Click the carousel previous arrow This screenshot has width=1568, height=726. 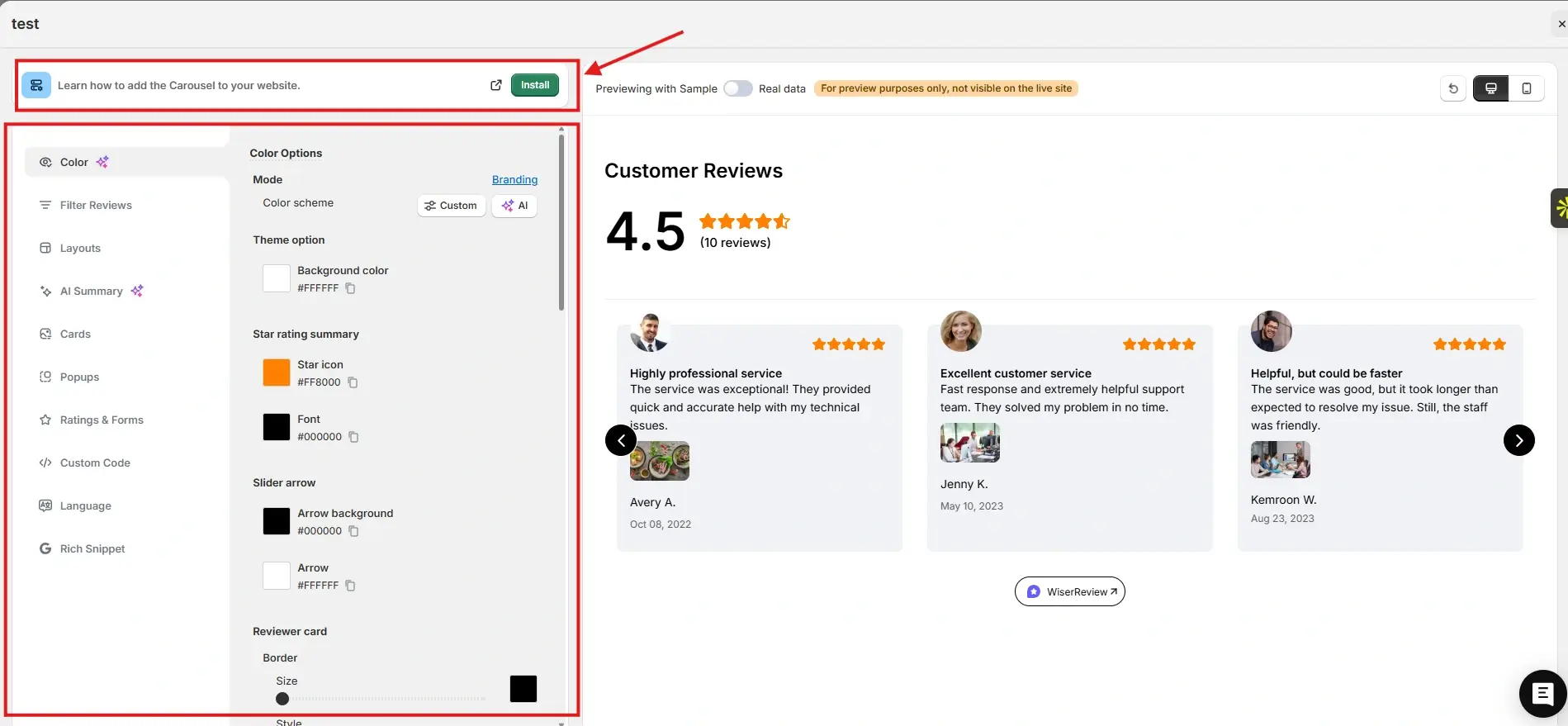pos(621,440)
